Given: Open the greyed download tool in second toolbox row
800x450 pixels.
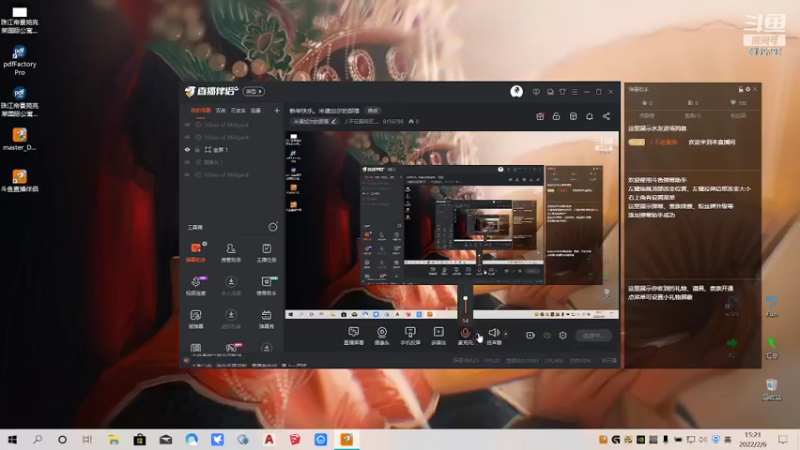Looking at the screenshot, I should click(x=231, y=286).
